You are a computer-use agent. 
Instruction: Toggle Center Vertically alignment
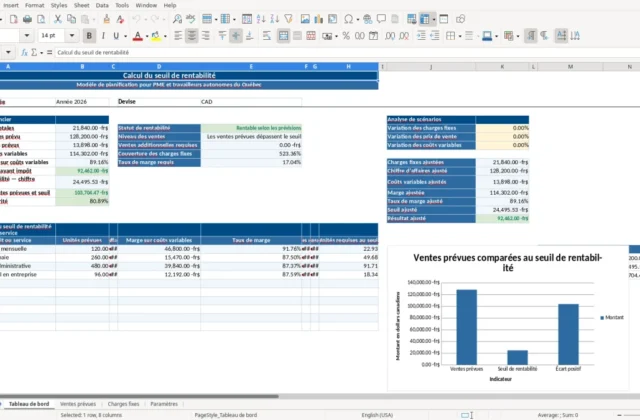coord(236,36)
